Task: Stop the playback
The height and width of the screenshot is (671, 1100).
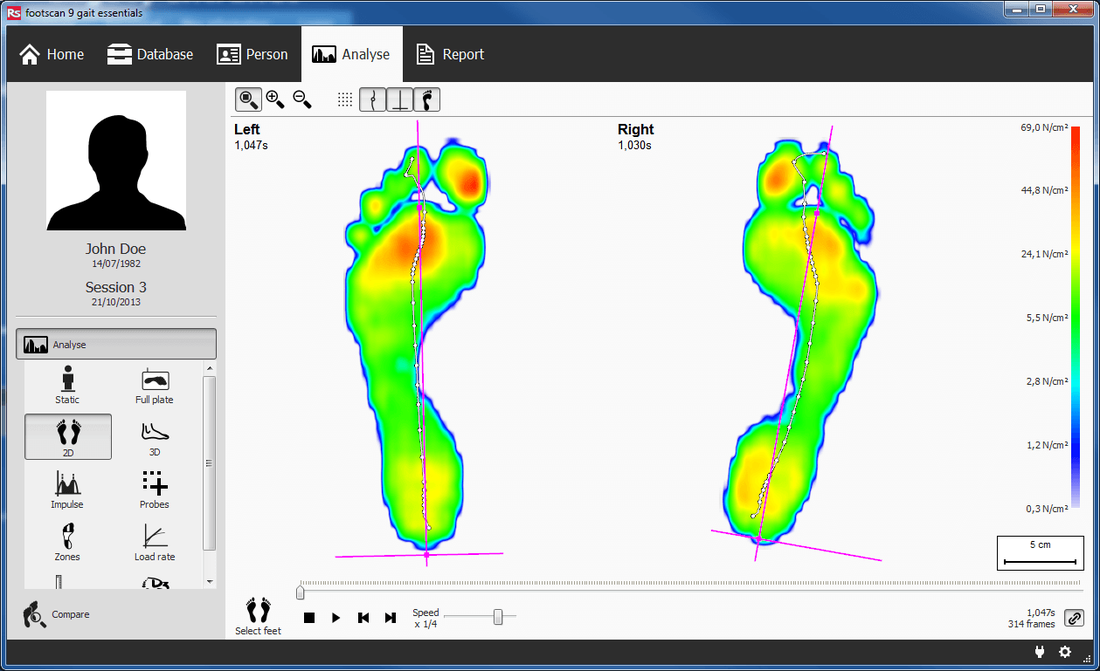Action: click(x=309, y=618)
